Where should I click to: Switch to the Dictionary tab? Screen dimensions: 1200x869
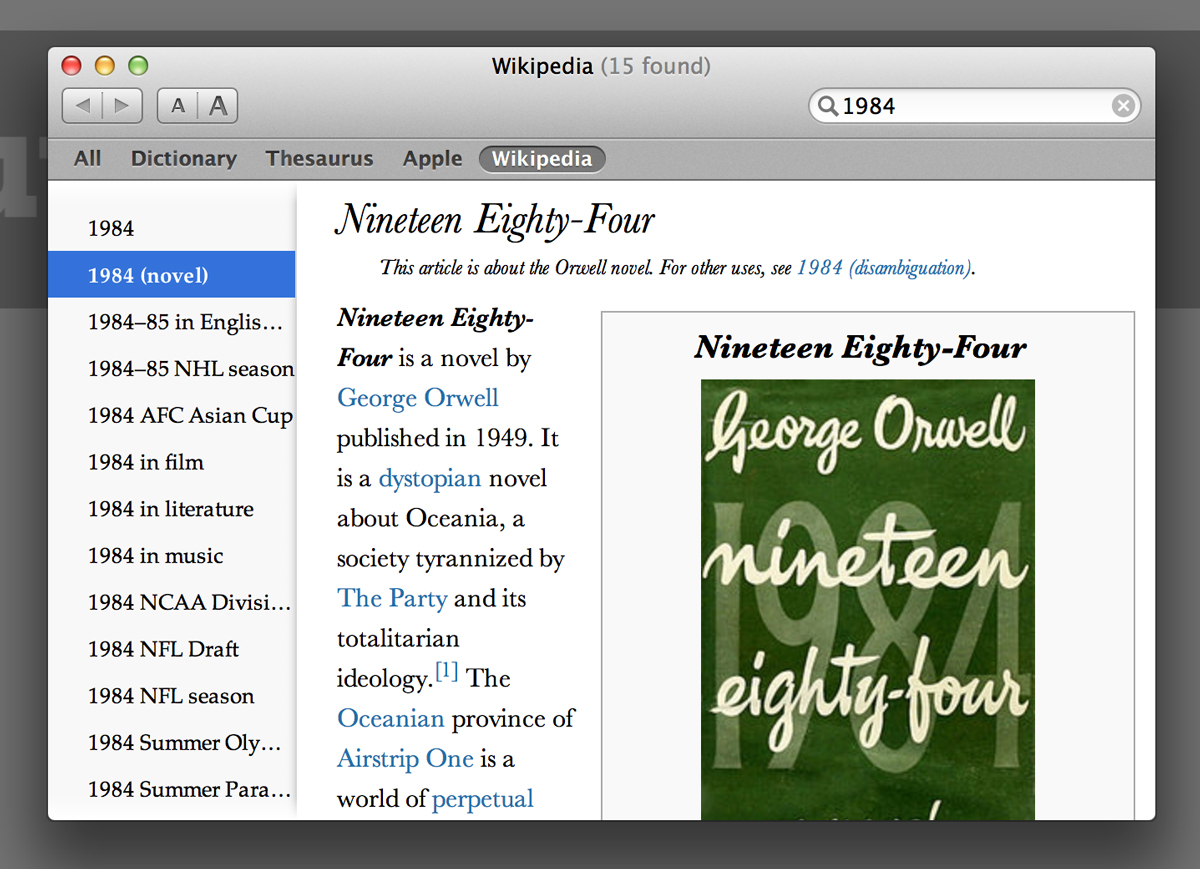click(184, 158)
